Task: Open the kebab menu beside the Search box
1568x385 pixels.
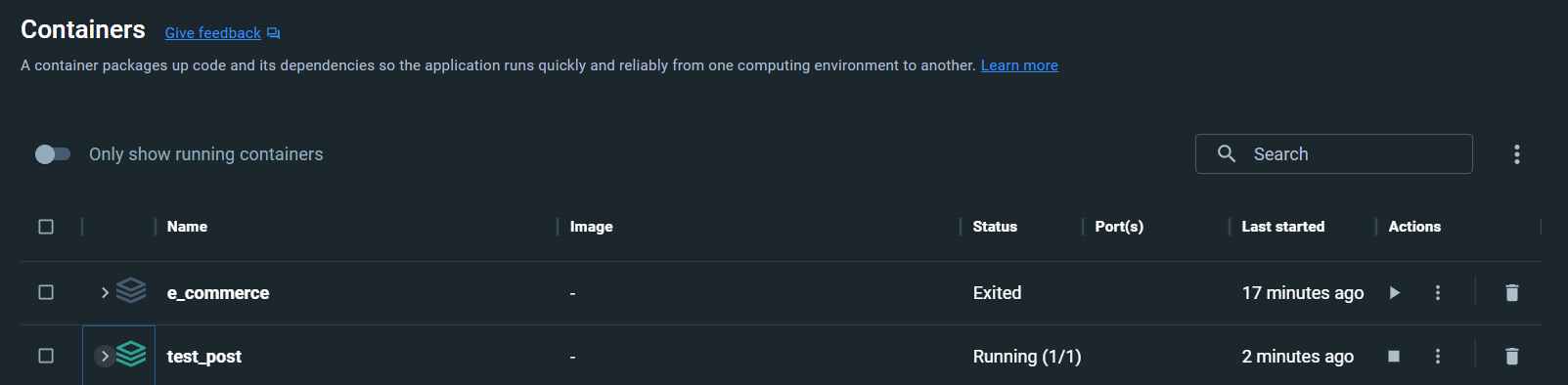Action: [1517, 154]
